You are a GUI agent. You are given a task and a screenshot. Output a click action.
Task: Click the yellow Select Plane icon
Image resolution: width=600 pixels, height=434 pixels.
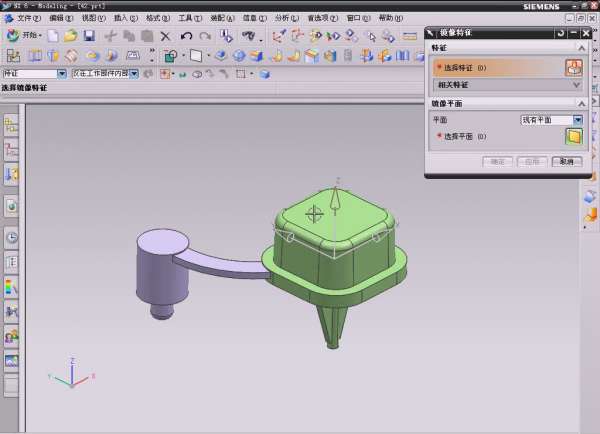(x=573, y=136)
